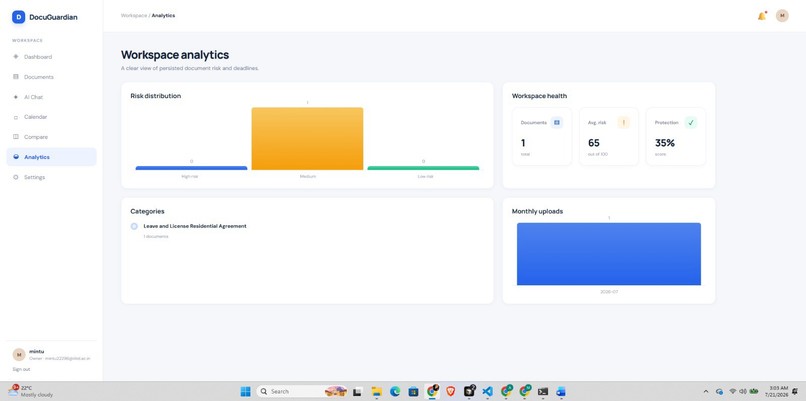Screen dimensions: 806x401
Task: Show hidden system tray icons
Action: click(706, 392)
